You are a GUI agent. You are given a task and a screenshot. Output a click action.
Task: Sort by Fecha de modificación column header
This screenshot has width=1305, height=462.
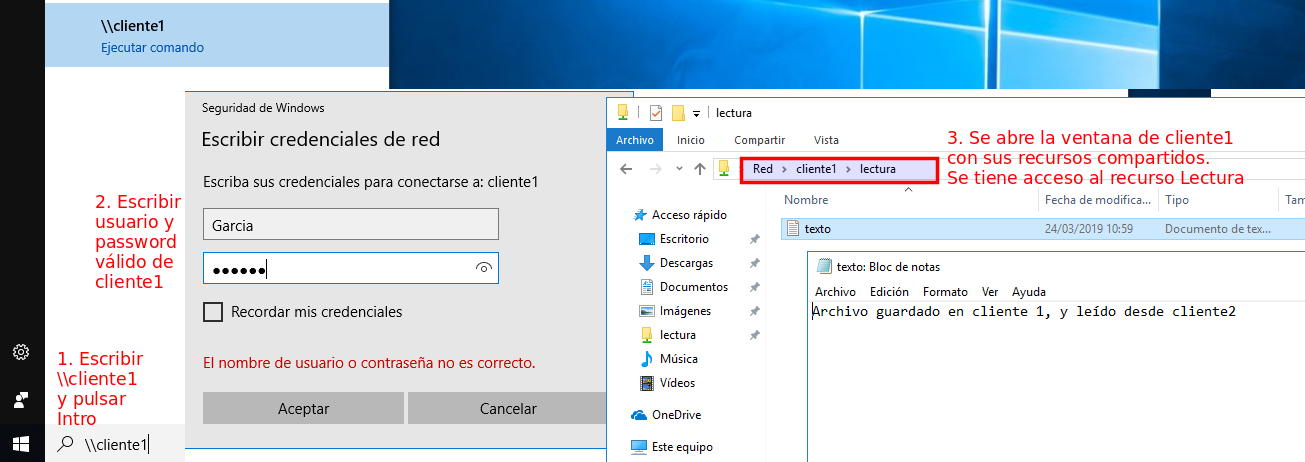coord(1099,200)
